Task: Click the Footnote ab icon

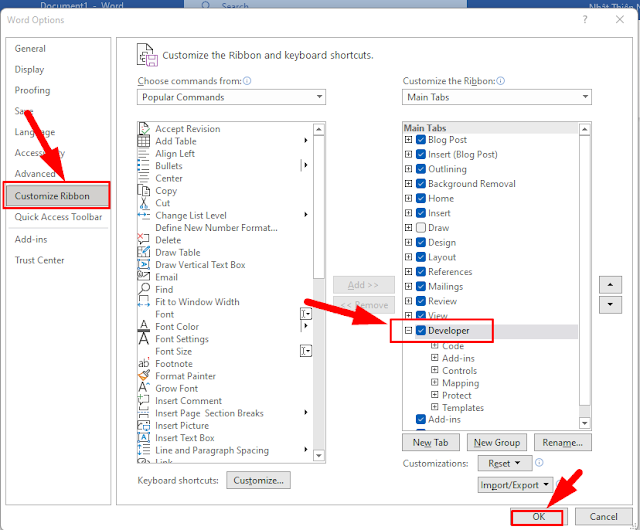Action: pos(144,363)
